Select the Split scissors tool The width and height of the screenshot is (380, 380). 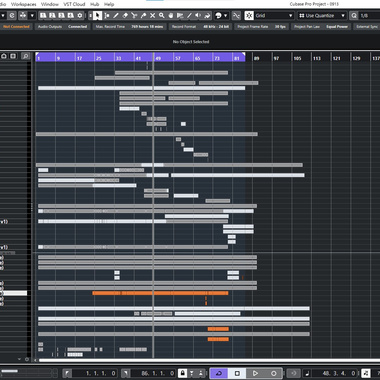[134, 15]
